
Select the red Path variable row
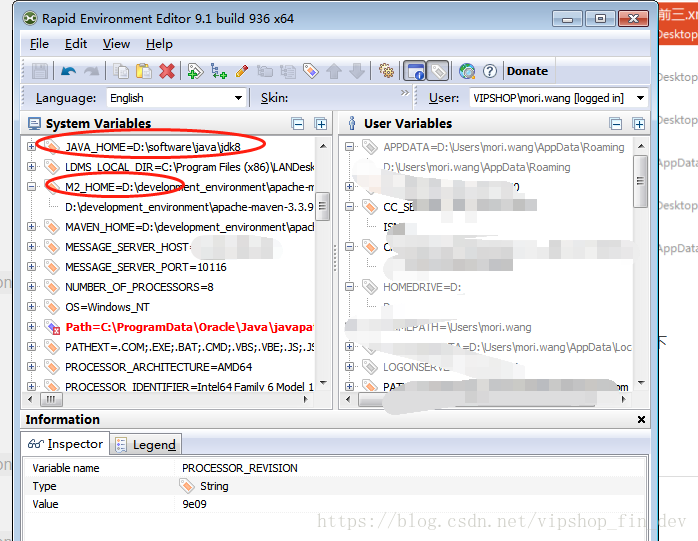click(189, 327)
